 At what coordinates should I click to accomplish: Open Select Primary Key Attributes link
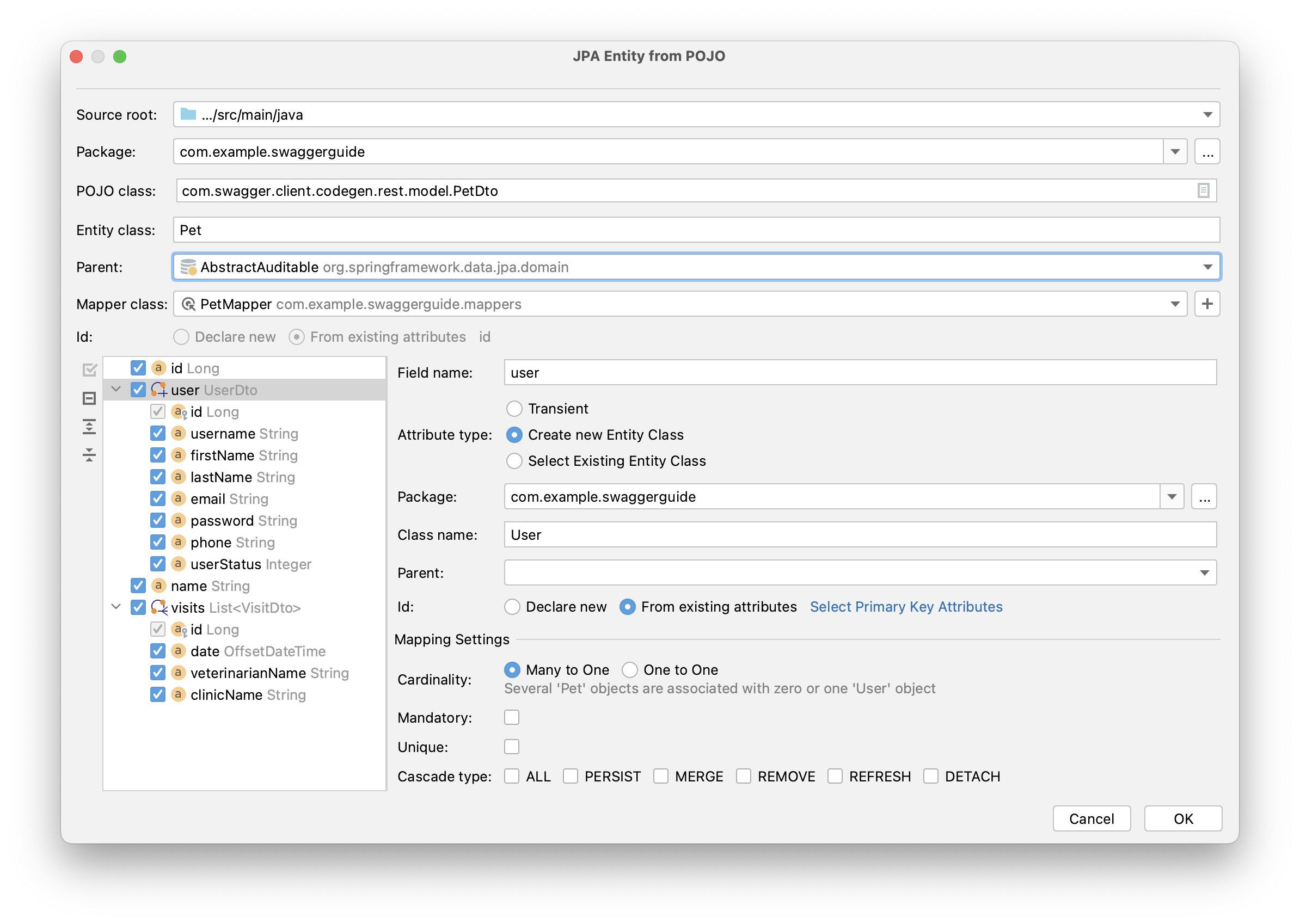pyautogui.click(x=905, y=607)
